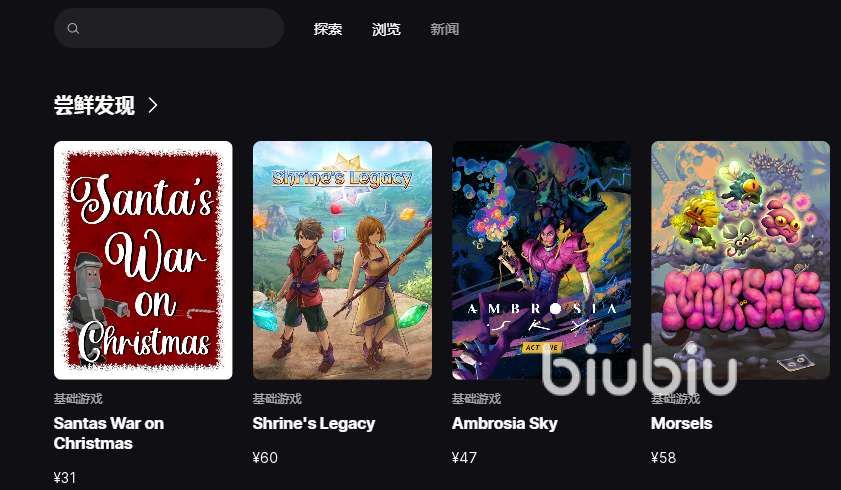Click the ¥60 price under Shrine's Legacy
841x490 pixels.
click(265, 458)
